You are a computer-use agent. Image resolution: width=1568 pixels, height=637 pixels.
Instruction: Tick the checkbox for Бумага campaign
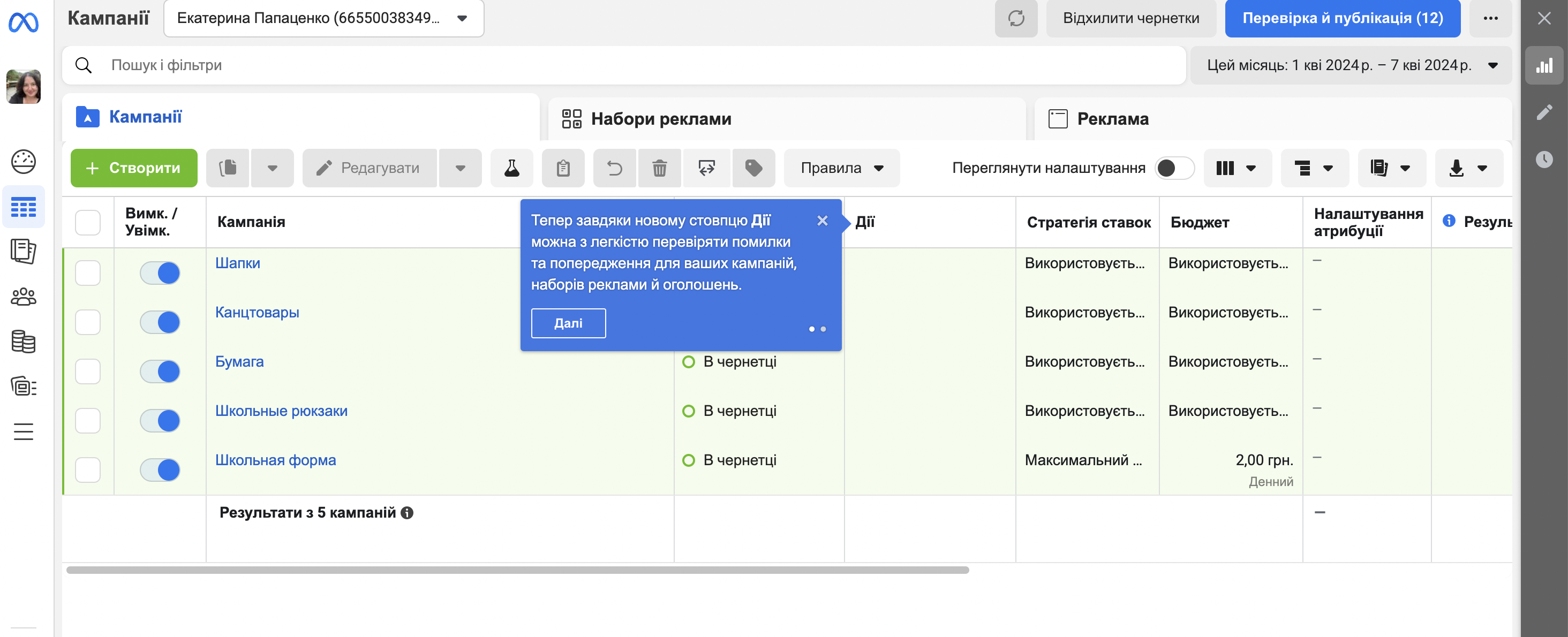(x=88, y=371)
